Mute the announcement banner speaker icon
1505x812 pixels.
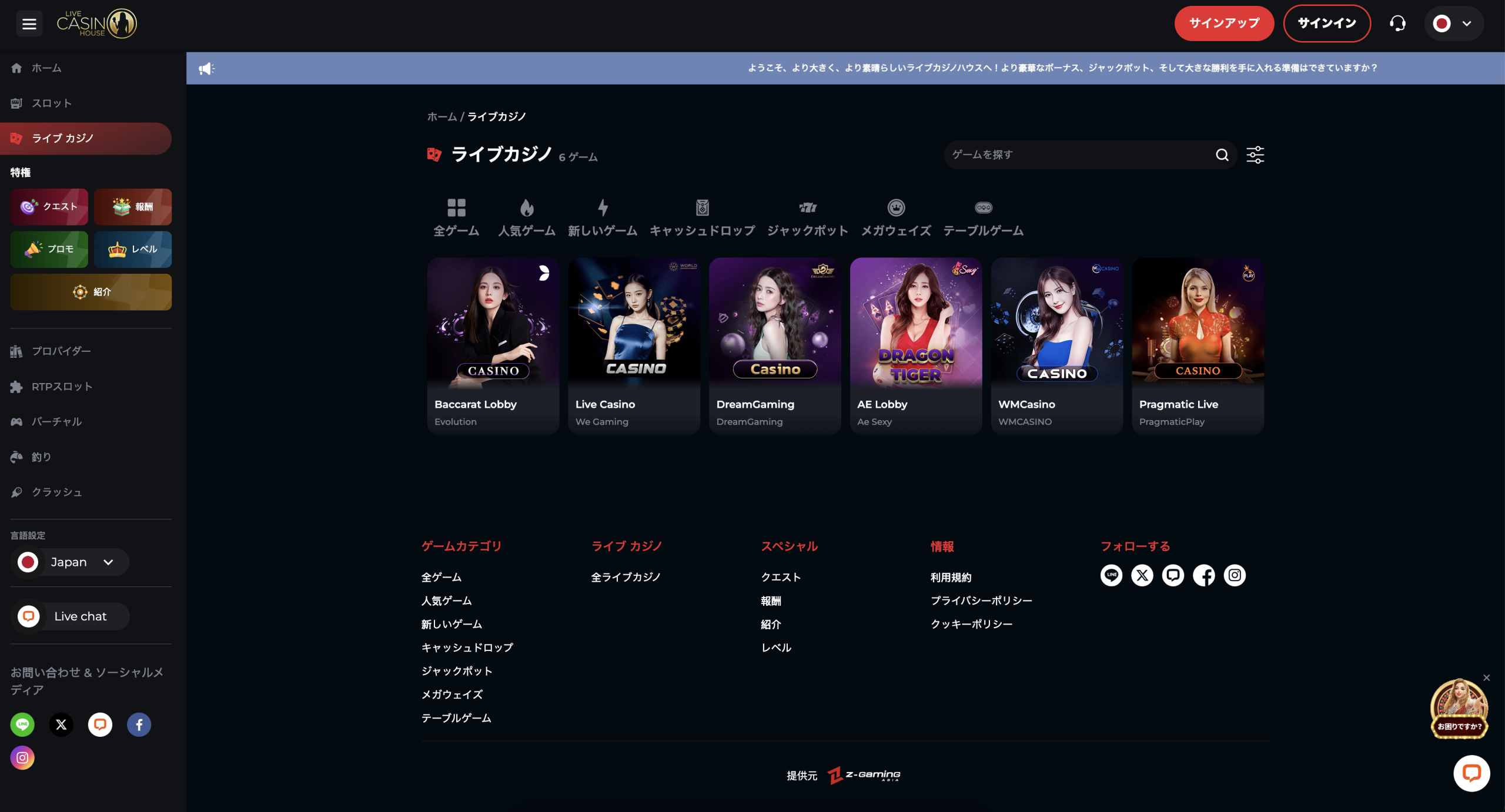[x=207, y=68]
